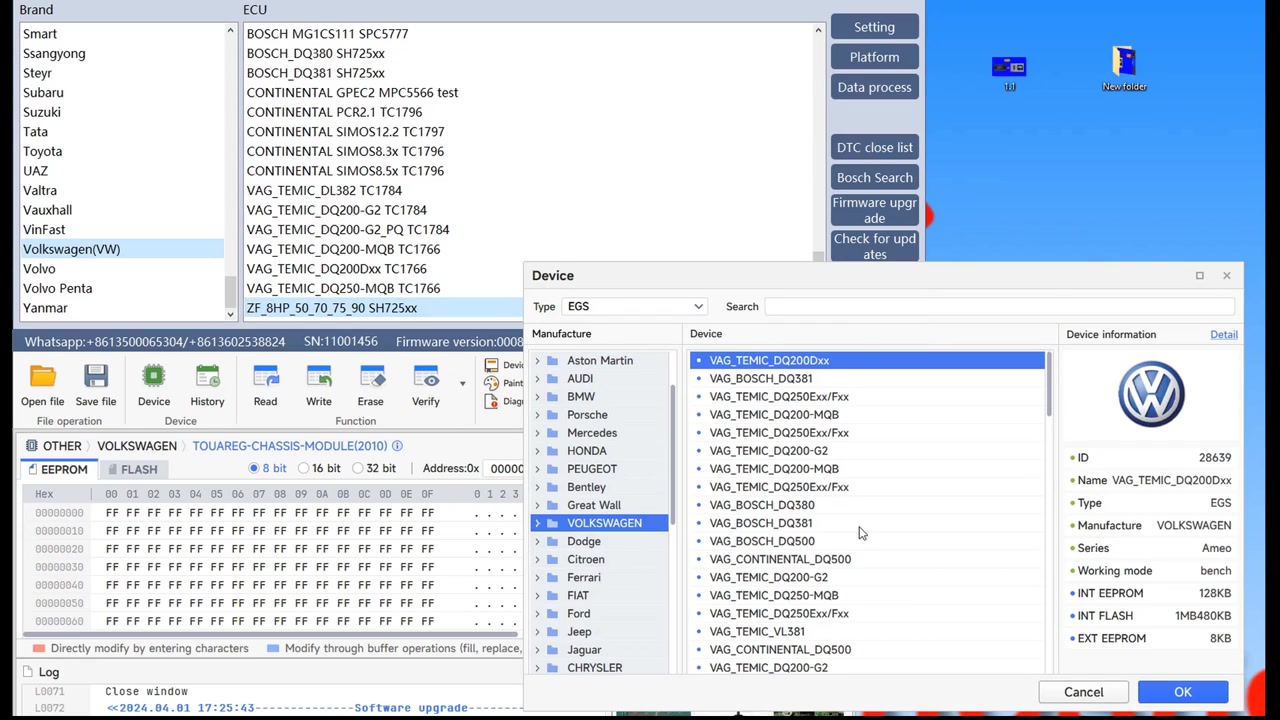
Task: Click the Firmware upgrade button
Action: 874,210
